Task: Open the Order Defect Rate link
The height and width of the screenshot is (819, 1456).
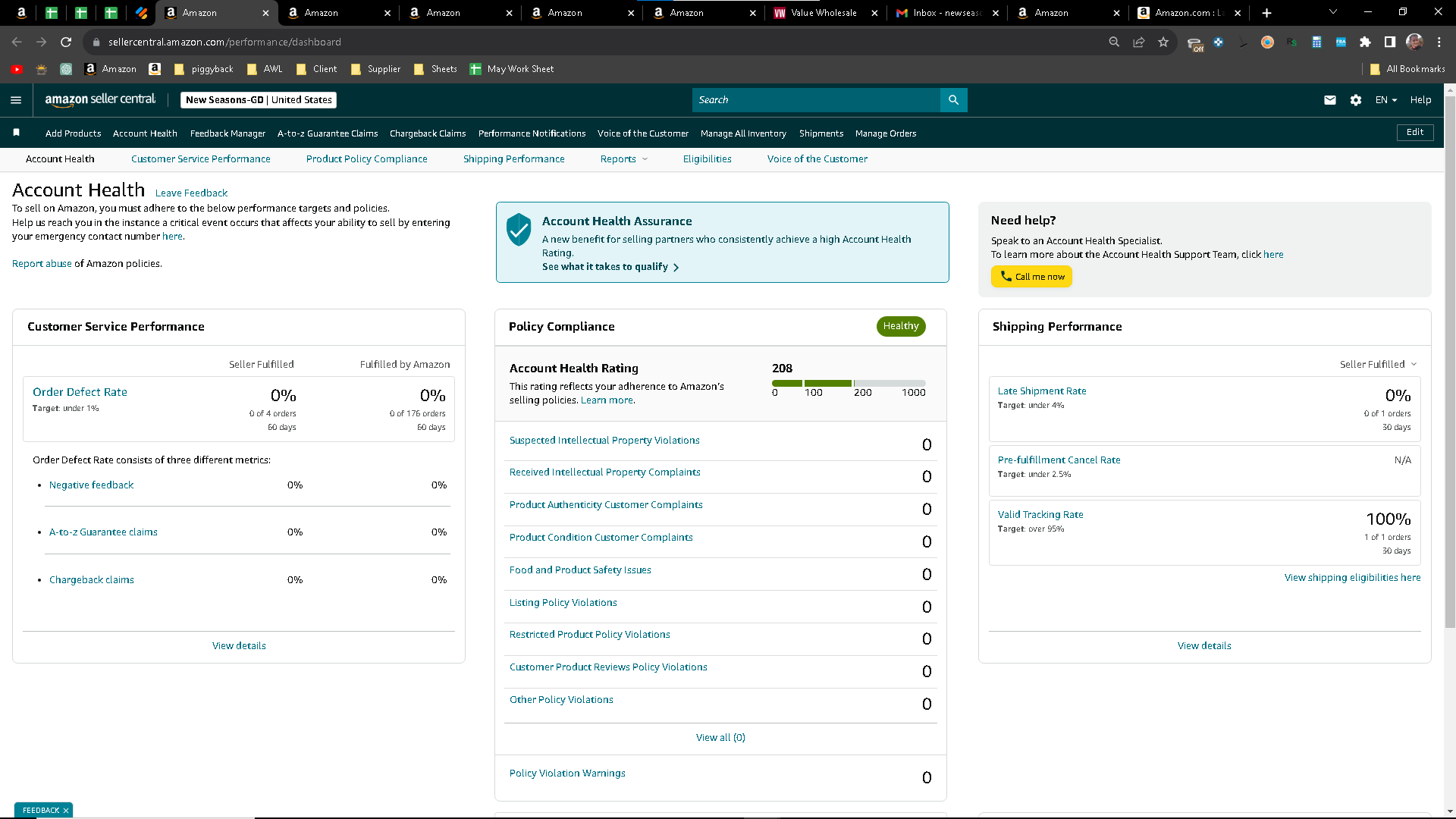Action: (x=80, y=392)
